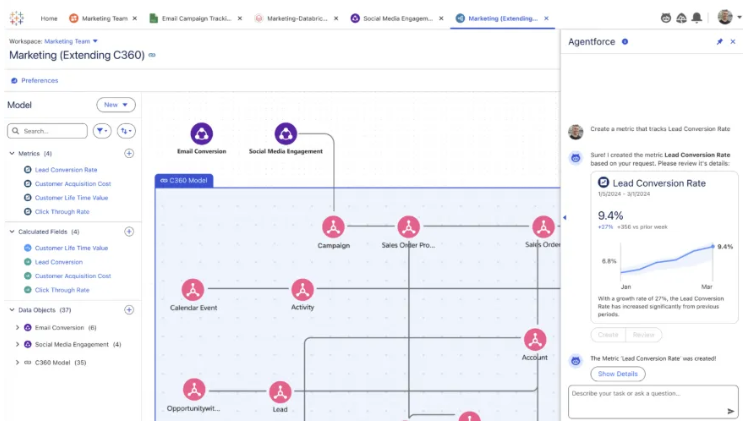The height and width of the screenshot is (428, 743).
Task: Open the Customer Life Time Value metric
Action: pos(72,198)
